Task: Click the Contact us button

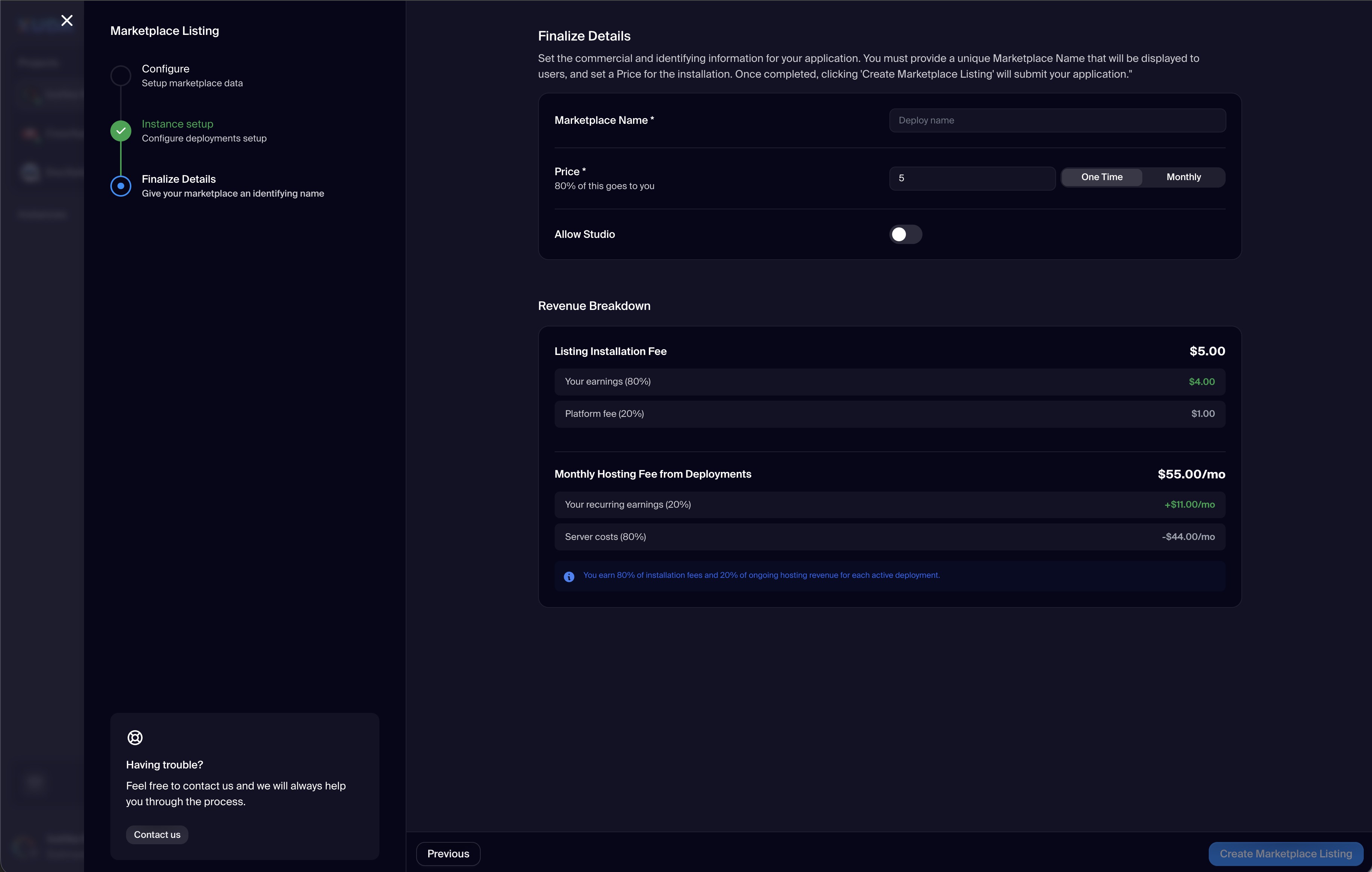Action: [157, 834]
